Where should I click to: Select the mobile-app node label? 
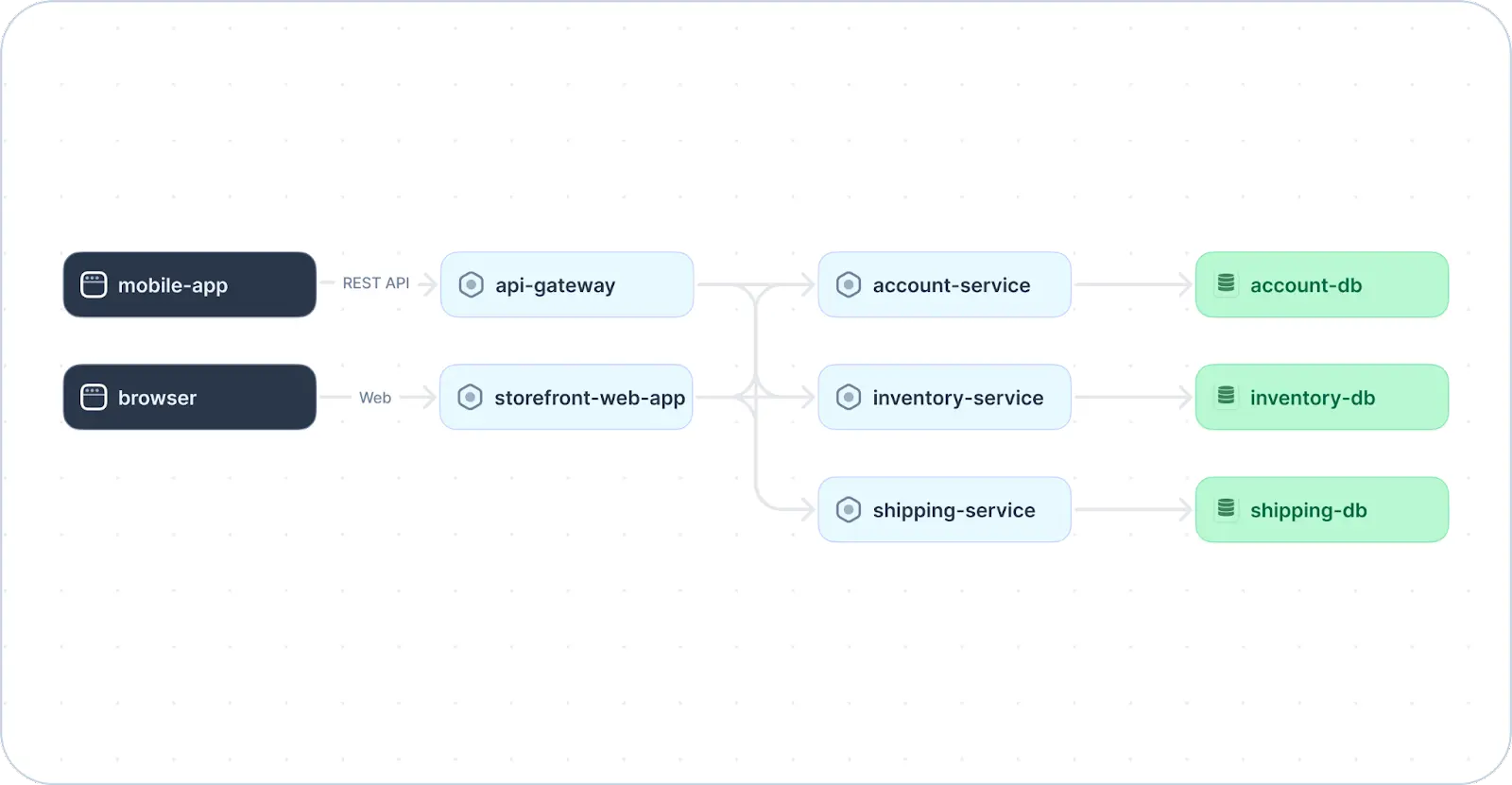[x=173, y=285]
